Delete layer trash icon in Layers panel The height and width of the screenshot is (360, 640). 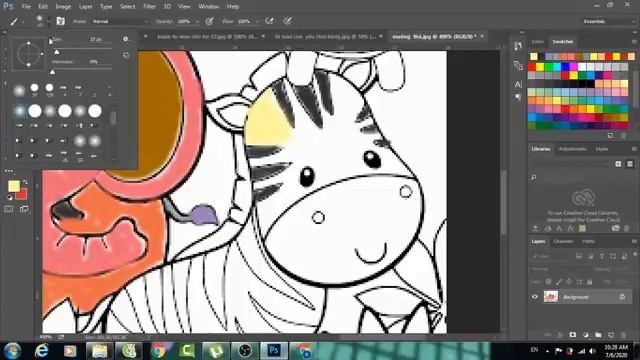pyautogui.click(x=623, y=335)
